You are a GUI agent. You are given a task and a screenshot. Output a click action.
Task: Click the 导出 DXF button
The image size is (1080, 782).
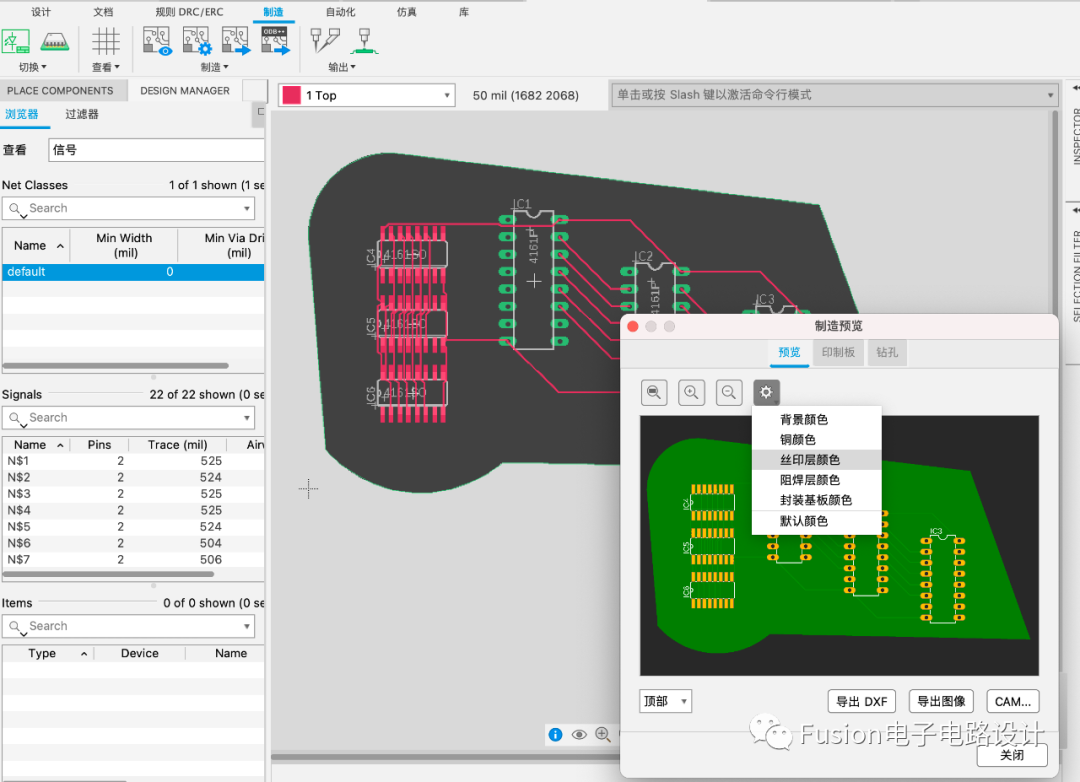[x=862, y=701]
